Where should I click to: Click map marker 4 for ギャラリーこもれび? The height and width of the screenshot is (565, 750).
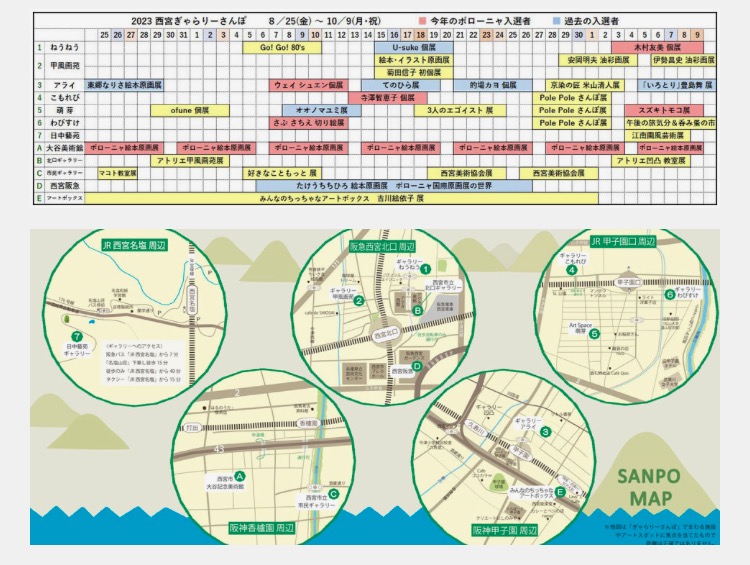[572, 269]
